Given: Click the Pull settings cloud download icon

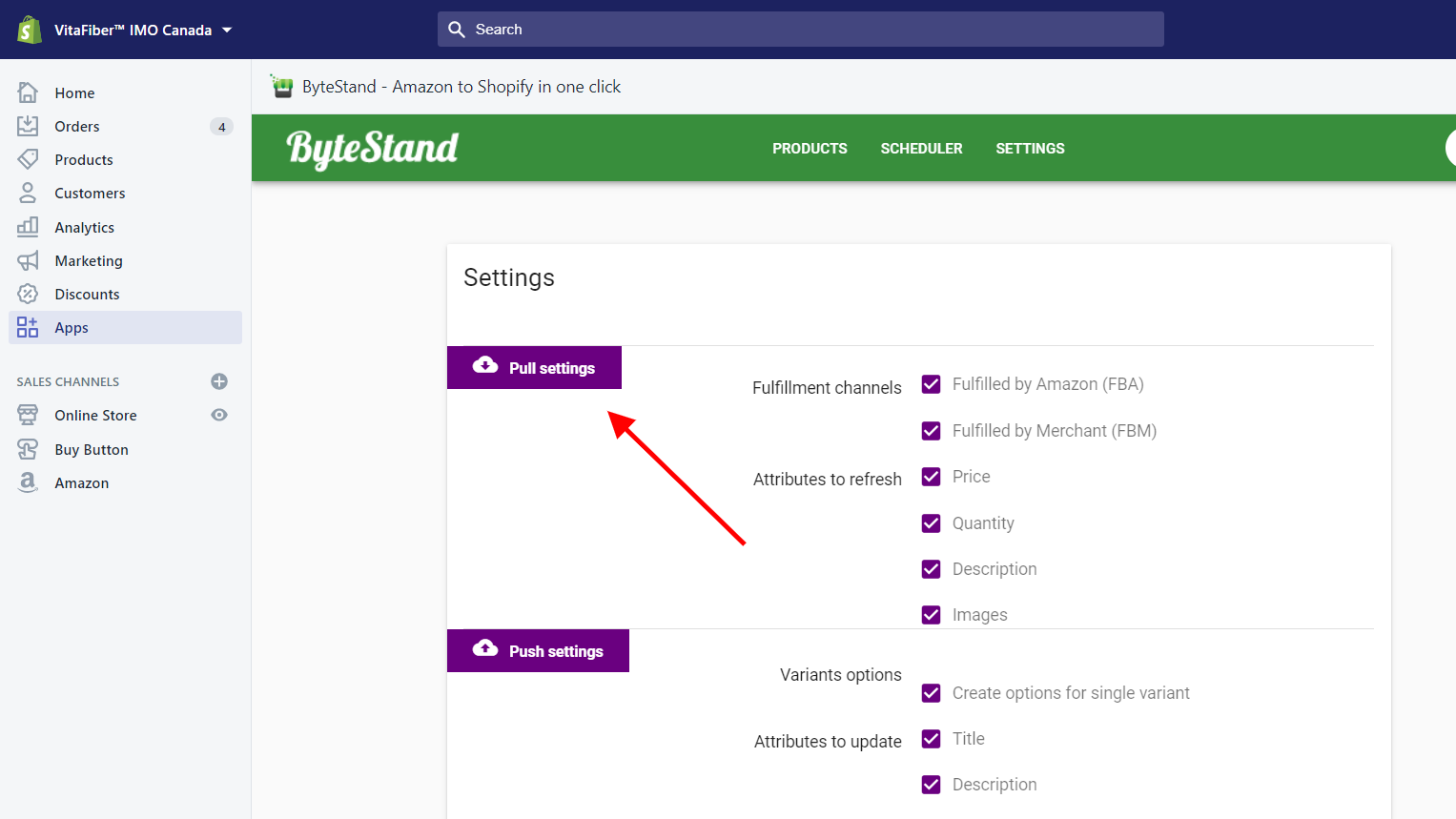Looking at the screenshot, I should (x=485, y=365).
